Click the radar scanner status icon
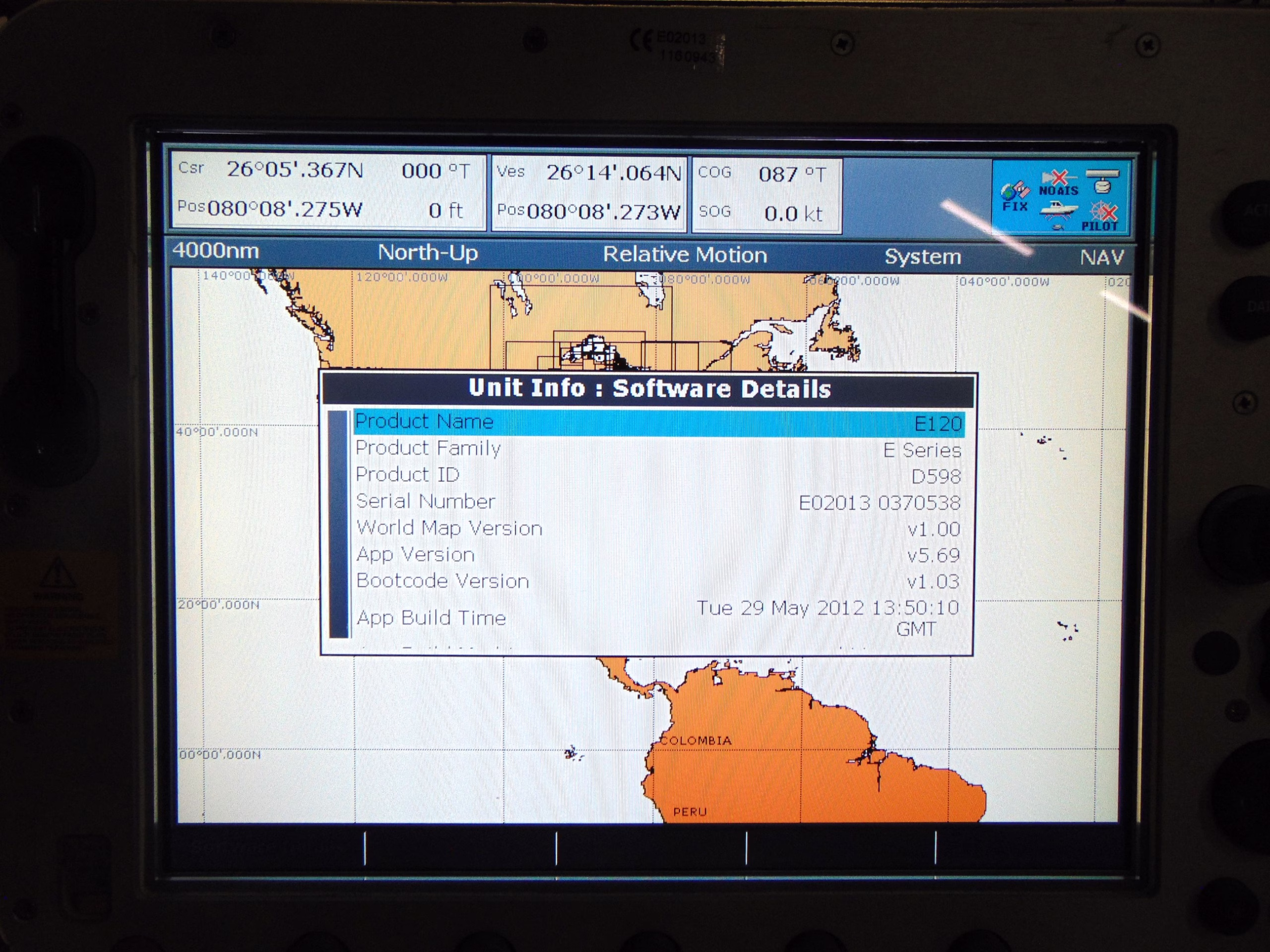1270x952 pixels. click(1102, 181)
